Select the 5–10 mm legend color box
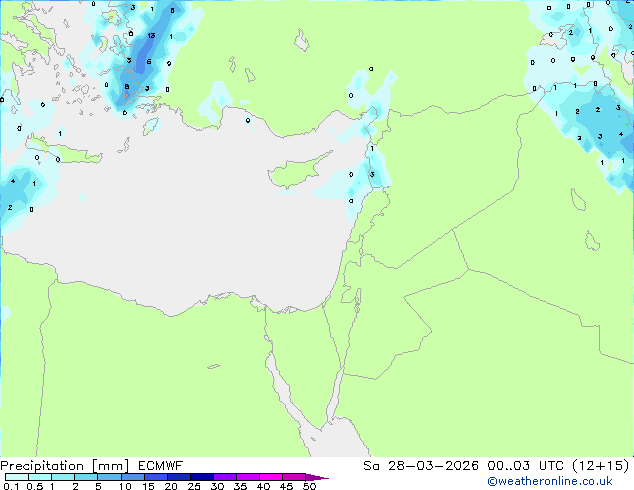Screen dimensions: 634x490 (109, 477)
